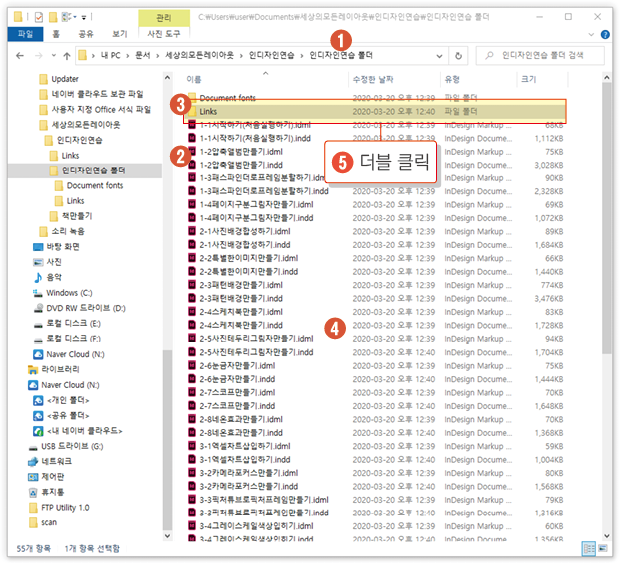Open USB 드라이브 (G:) in navigation pane

point(72,446)
